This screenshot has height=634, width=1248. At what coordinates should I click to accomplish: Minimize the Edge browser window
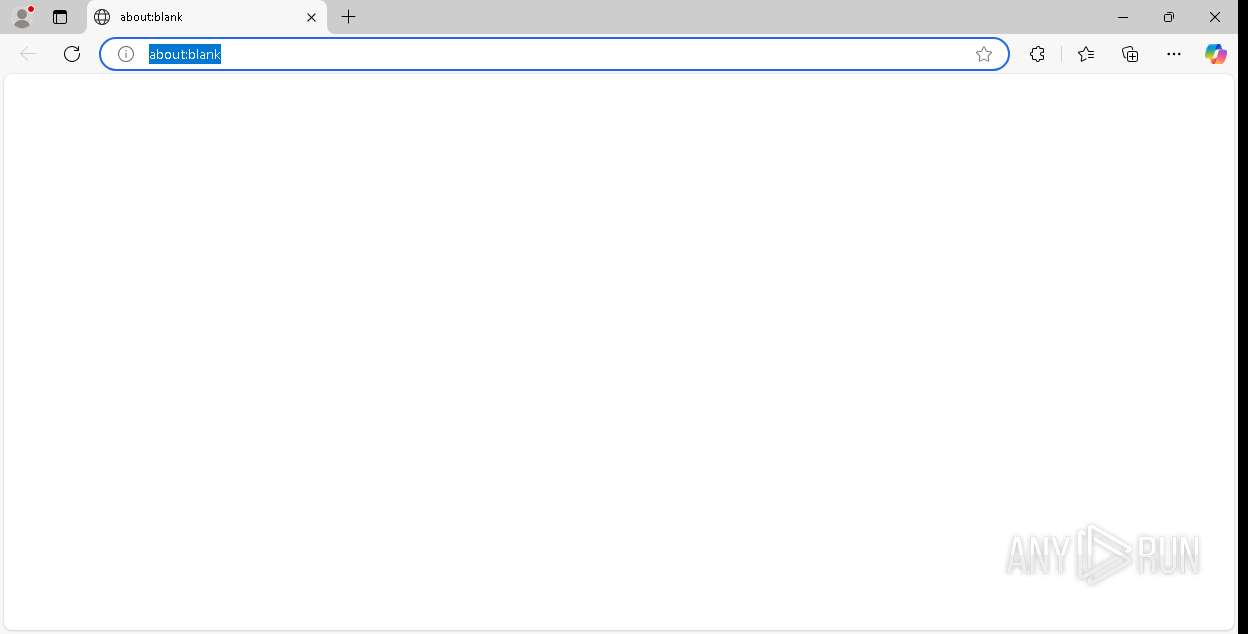click(1123, 17)
